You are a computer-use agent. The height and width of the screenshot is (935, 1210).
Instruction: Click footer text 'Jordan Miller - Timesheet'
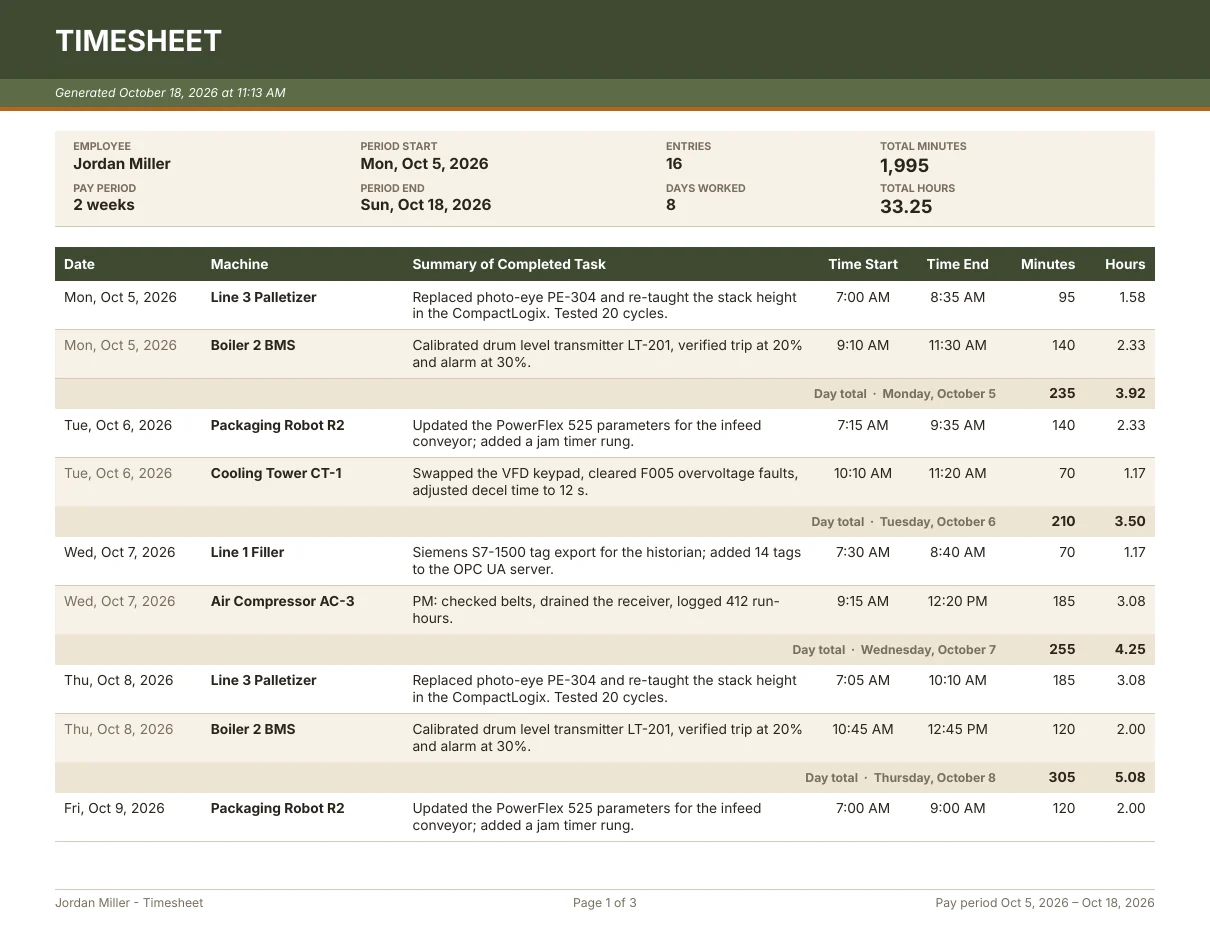click(x=129, y=903)
